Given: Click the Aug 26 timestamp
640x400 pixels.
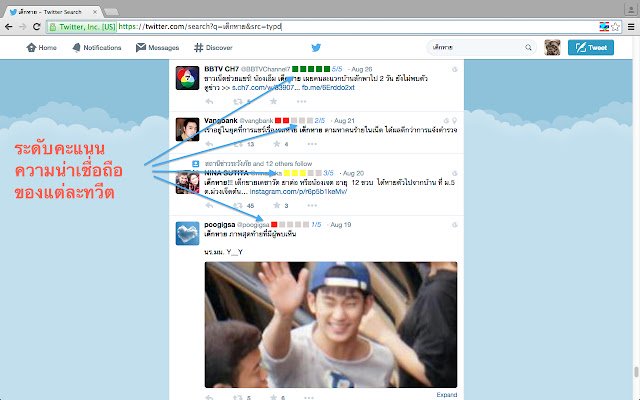Looking at the screenshot, I should click(x=362, y=69).
